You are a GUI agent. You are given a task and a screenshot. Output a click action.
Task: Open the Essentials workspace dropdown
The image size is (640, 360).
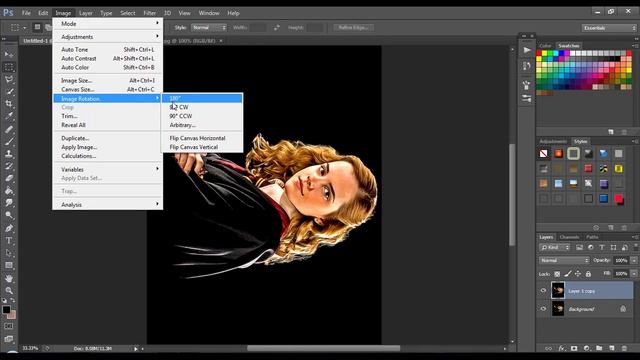pyautogui.click(x=609, y=28)
